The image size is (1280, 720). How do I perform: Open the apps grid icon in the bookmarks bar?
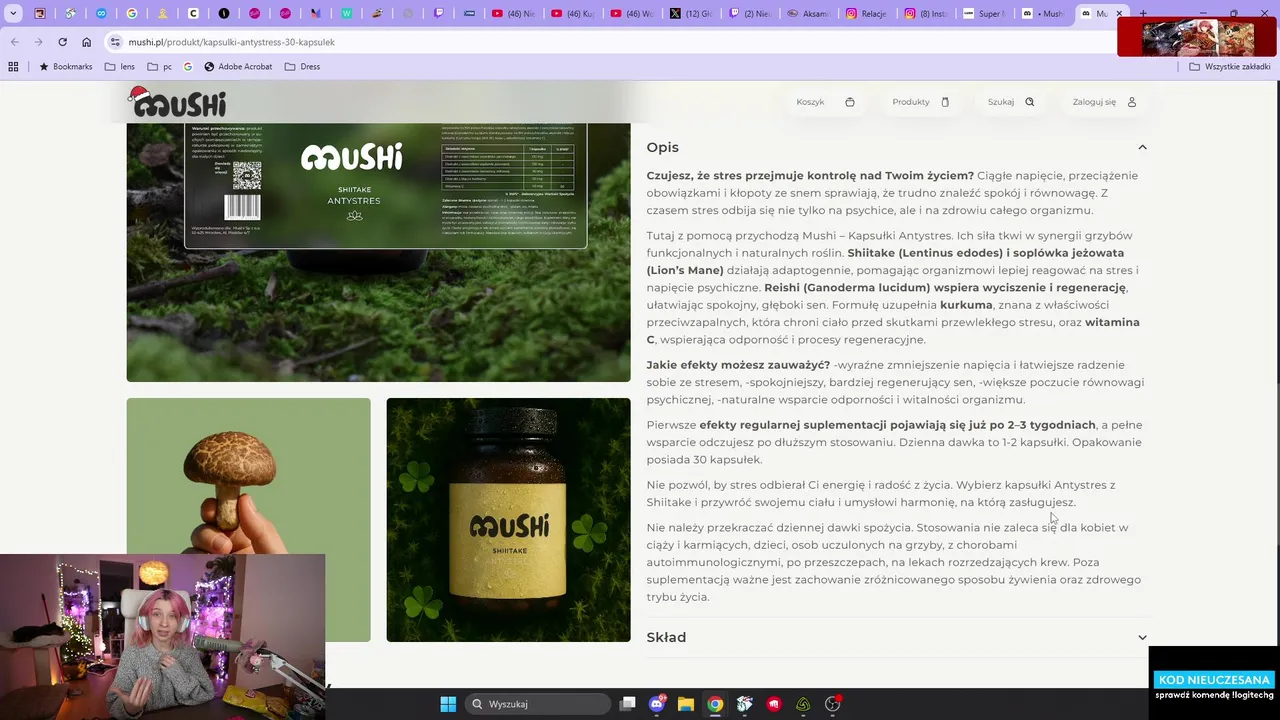pos(13,67)
